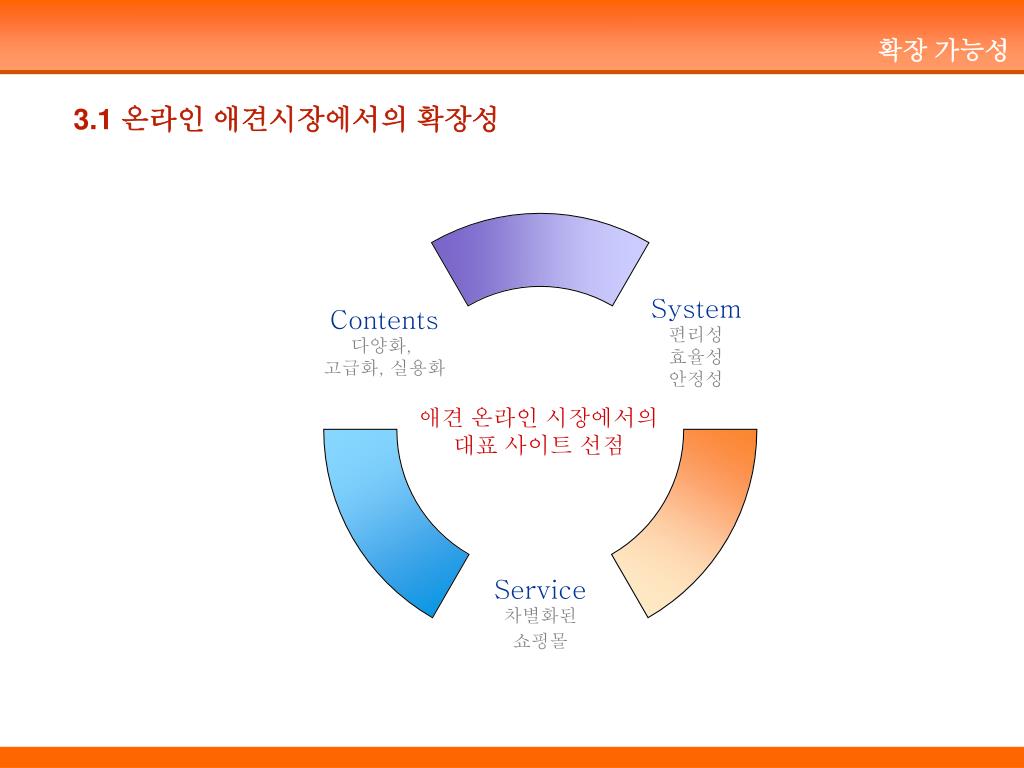
Task: Select the purple arc segment at top
Action: [540, 256]
